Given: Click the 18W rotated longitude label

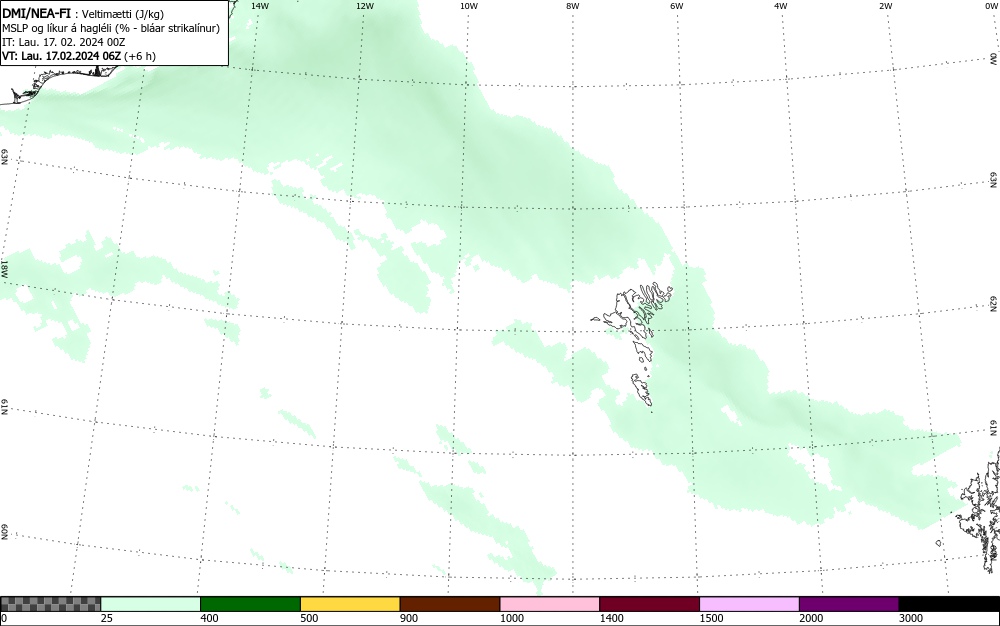Looking at the screenshot, I should click(x=4, y=268).
